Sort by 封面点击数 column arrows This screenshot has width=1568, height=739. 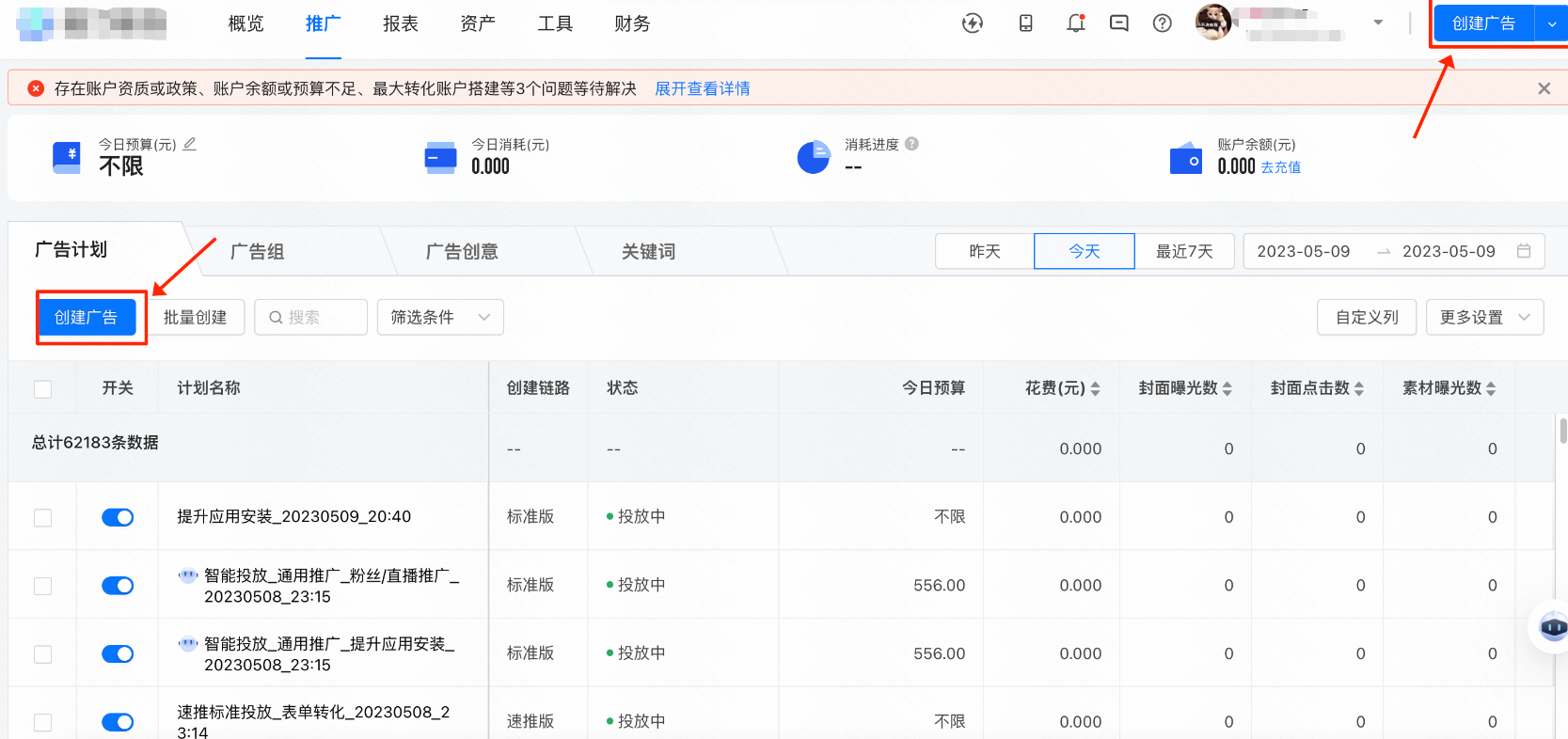tap(1359, 388)
